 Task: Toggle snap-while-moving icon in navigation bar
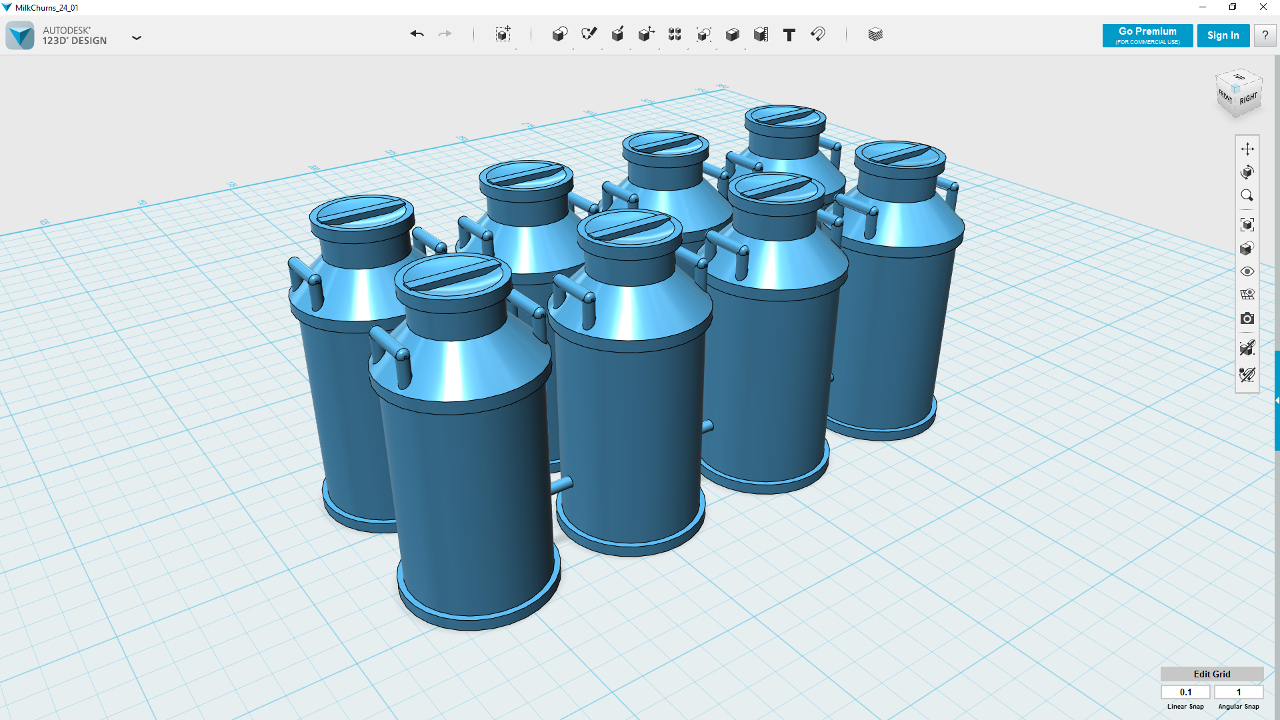[1247, 347]
